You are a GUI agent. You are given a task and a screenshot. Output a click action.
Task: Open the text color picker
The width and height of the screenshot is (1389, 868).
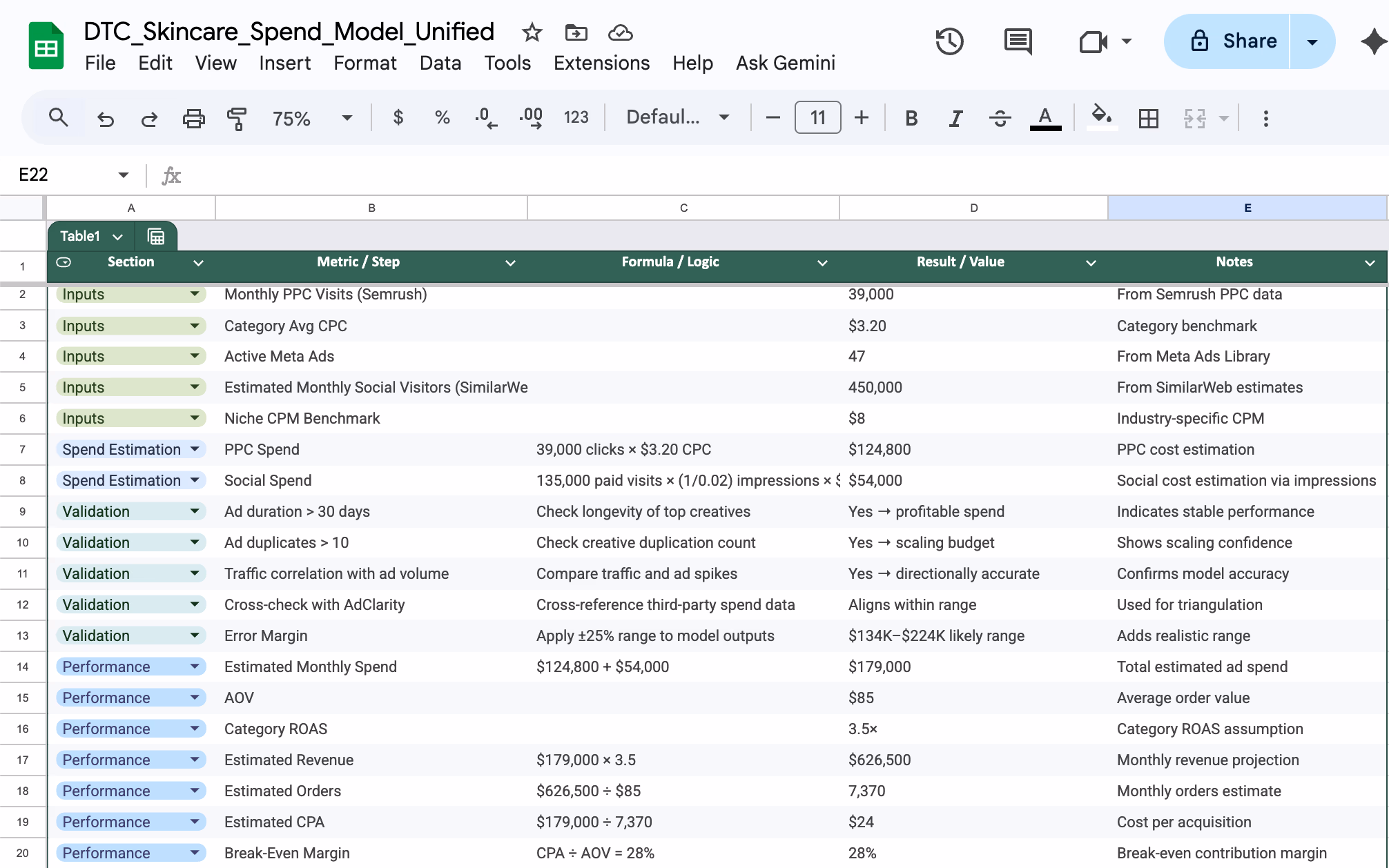[x=1045, y=118]
